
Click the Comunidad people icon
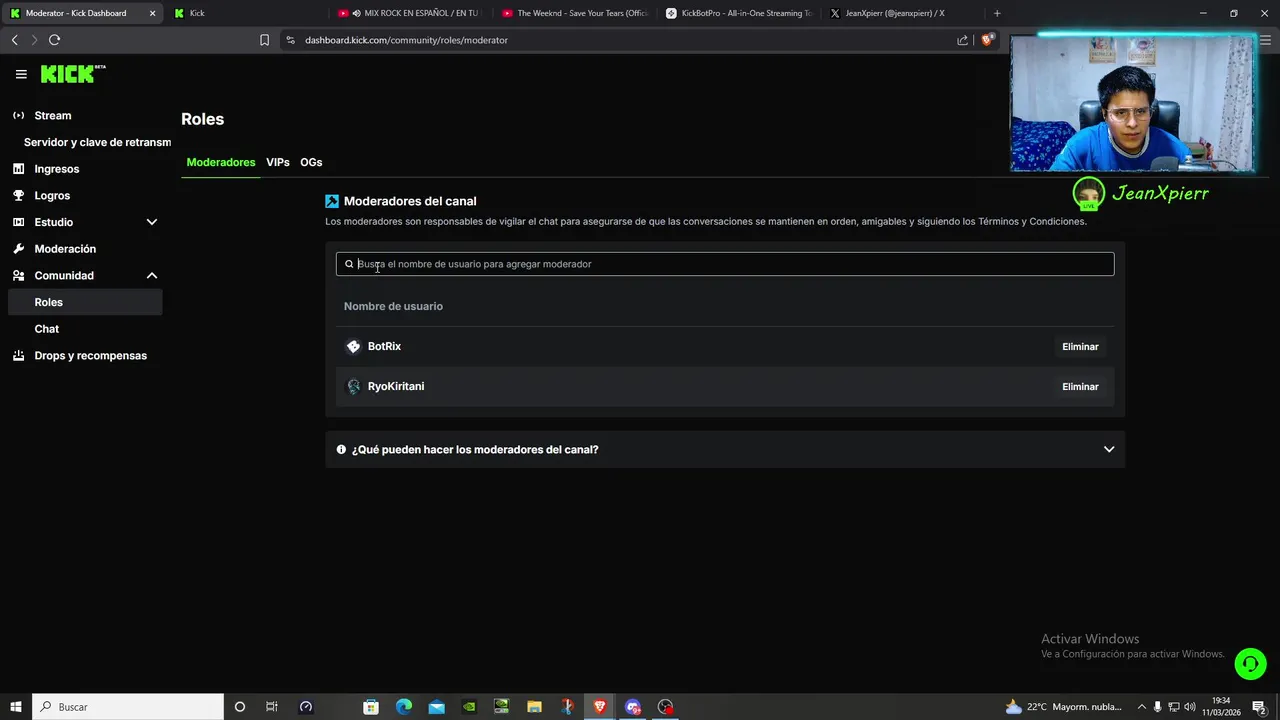18,275
